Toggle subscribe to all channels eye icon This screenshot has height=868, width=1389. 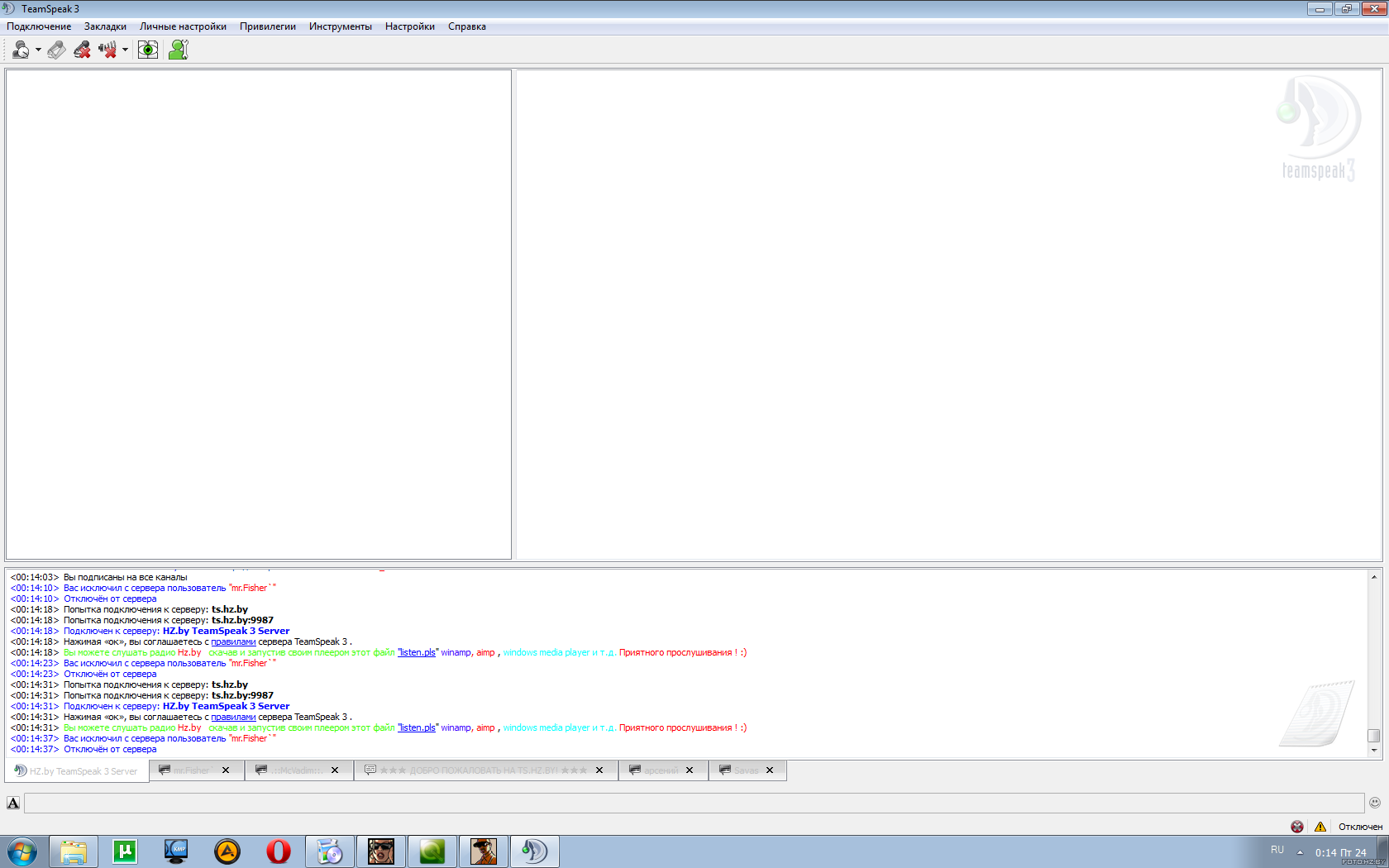[148, 50]
